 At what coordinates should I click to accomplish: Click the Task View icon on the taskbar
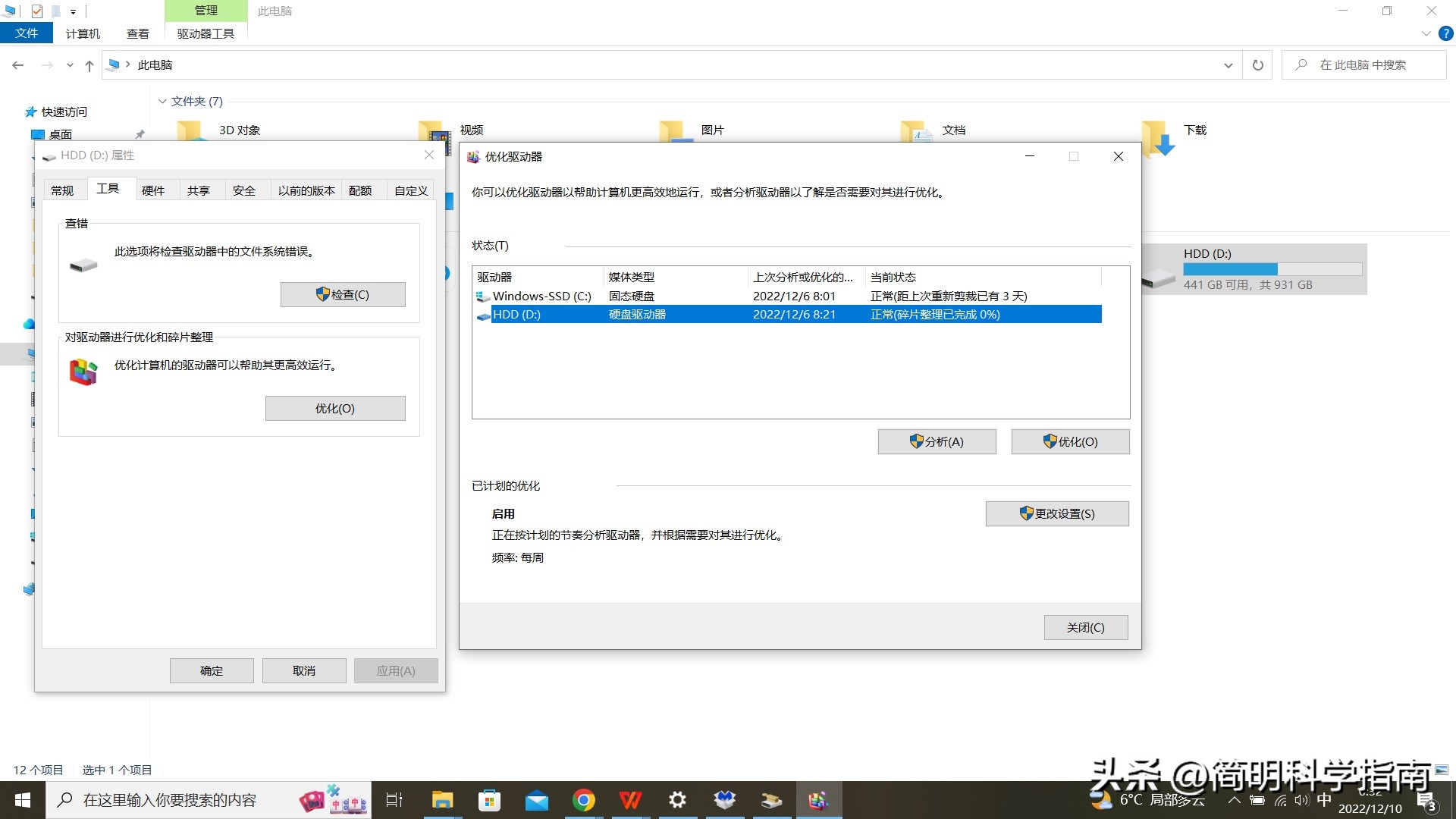[x=394, y=799]
